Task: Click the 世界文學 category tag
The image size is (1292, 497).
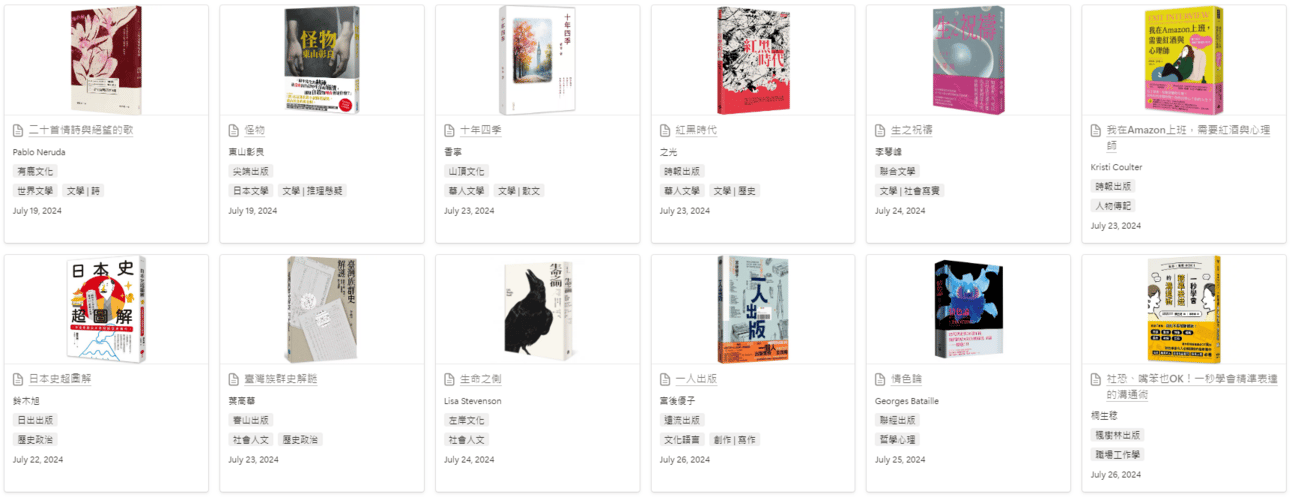Action: point(35,190)
